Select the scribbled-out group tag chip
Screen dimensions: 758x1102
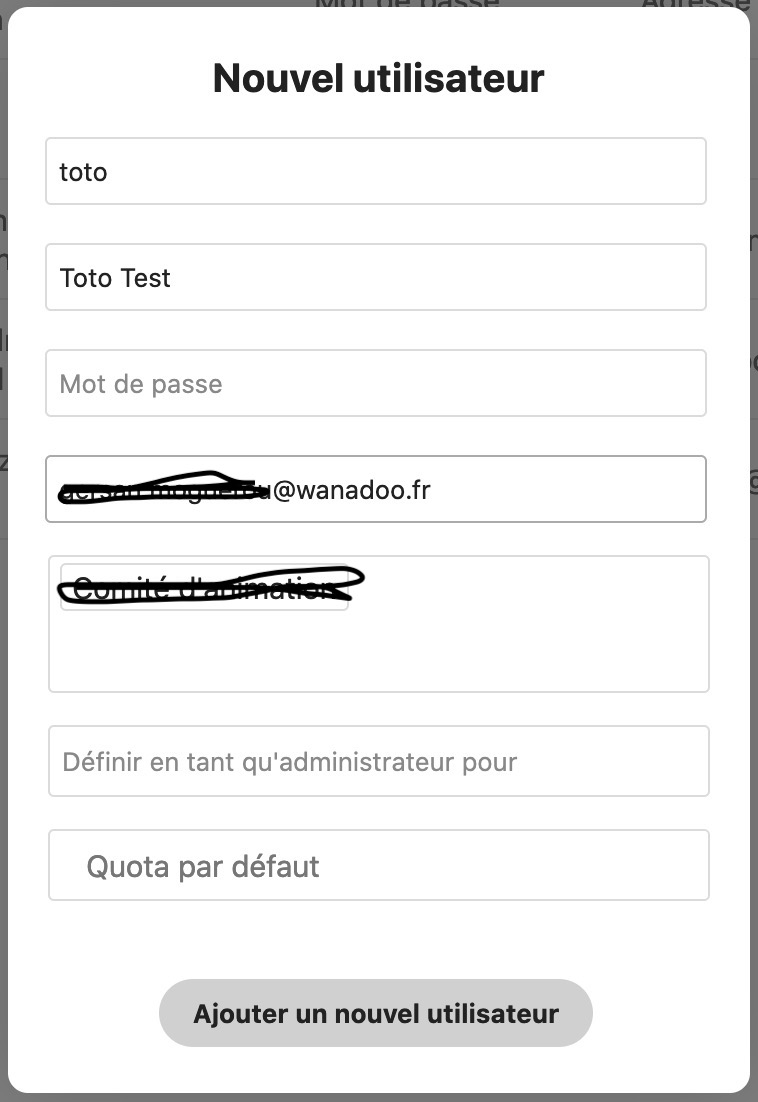(204, 588)
